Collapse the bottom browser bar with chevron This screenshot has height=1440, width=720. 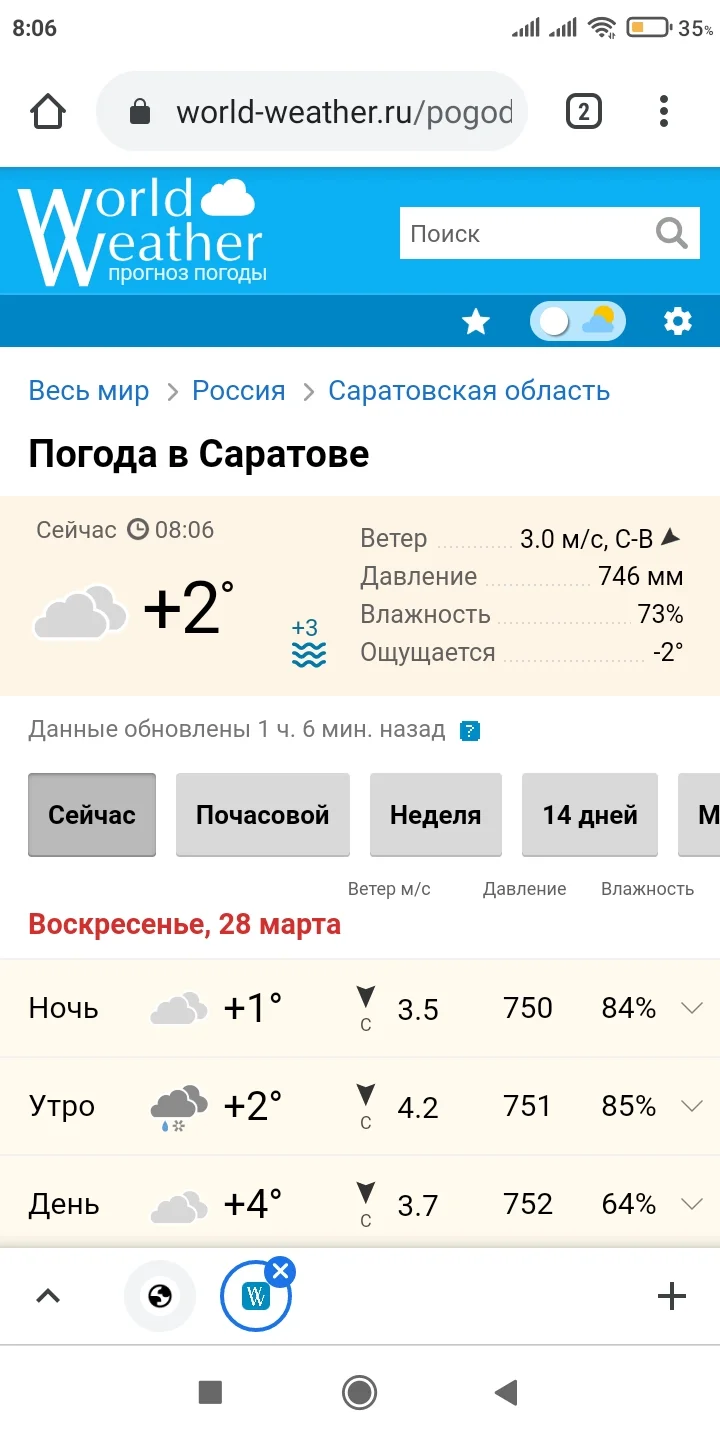click(50, 1296)
